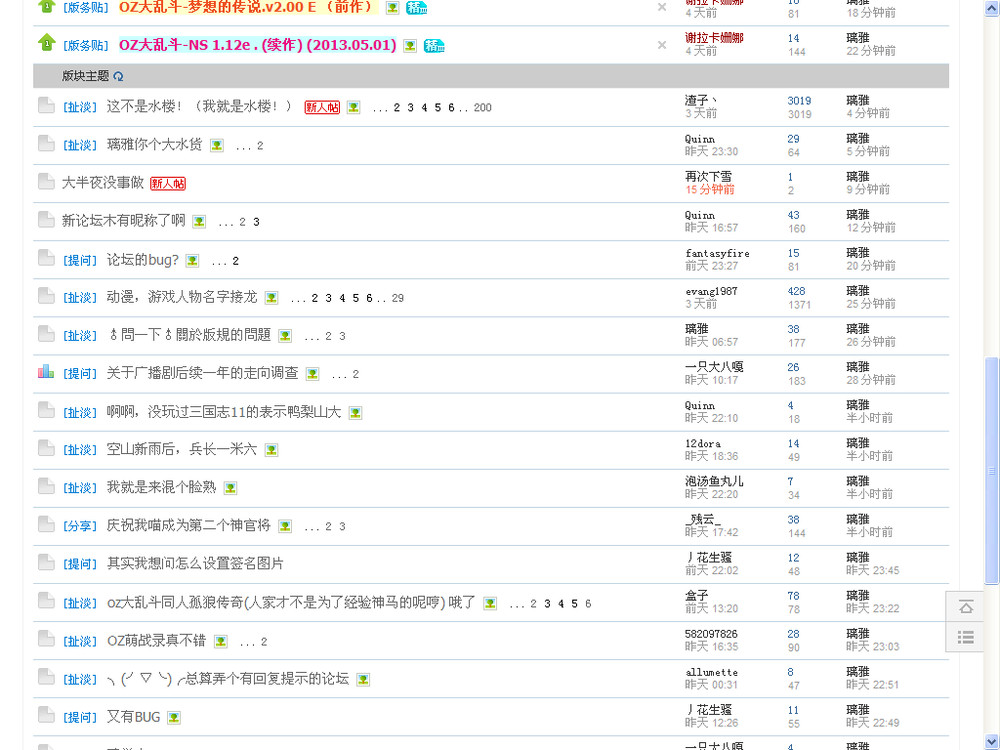Click reply count 428 on 名字接龙 thread
Image resolution: width=1000 pixels, height=750 pixels.
click(796, 291)
